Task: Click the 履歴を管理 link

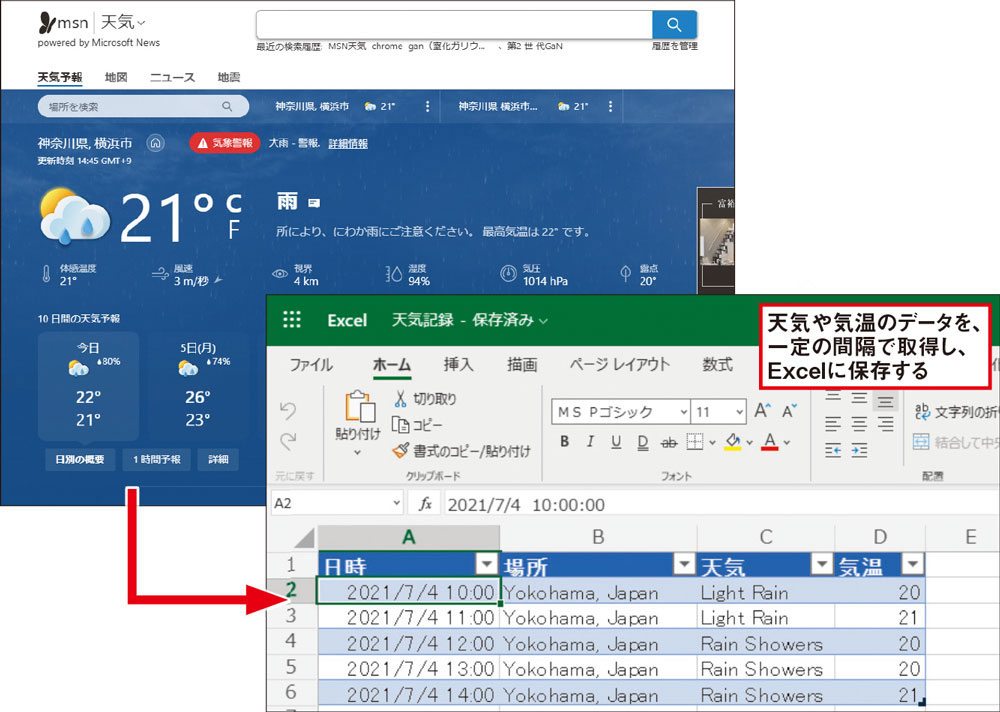Action: pos(675,46)
